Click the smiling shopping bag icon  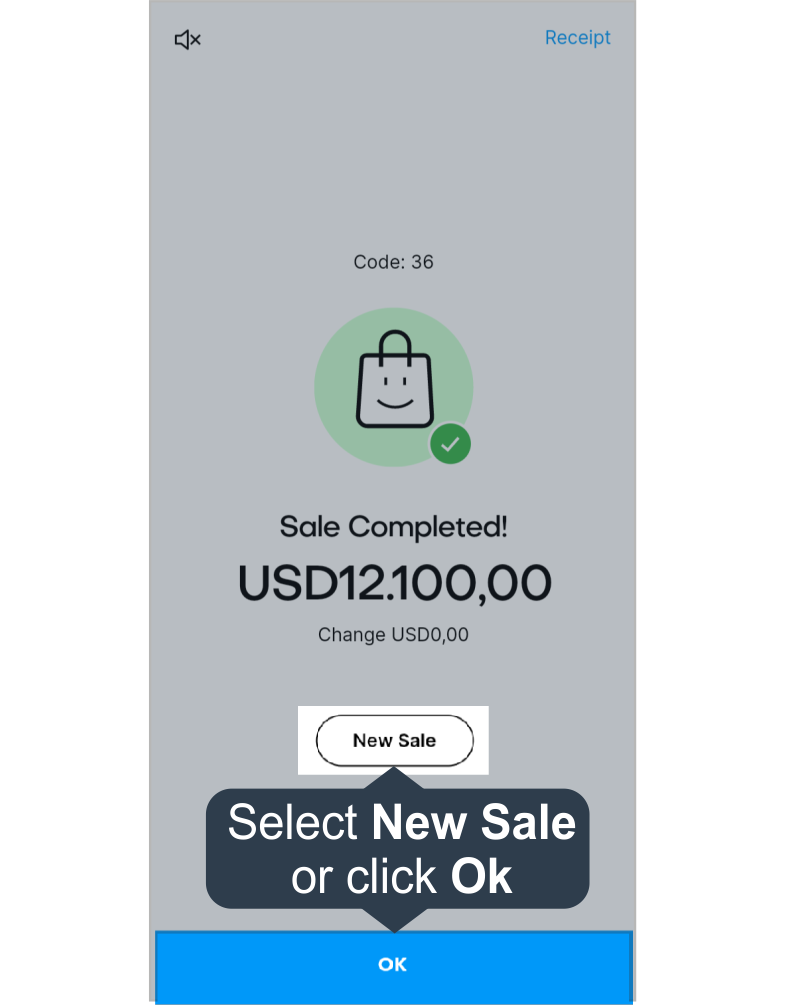point(395,379)
